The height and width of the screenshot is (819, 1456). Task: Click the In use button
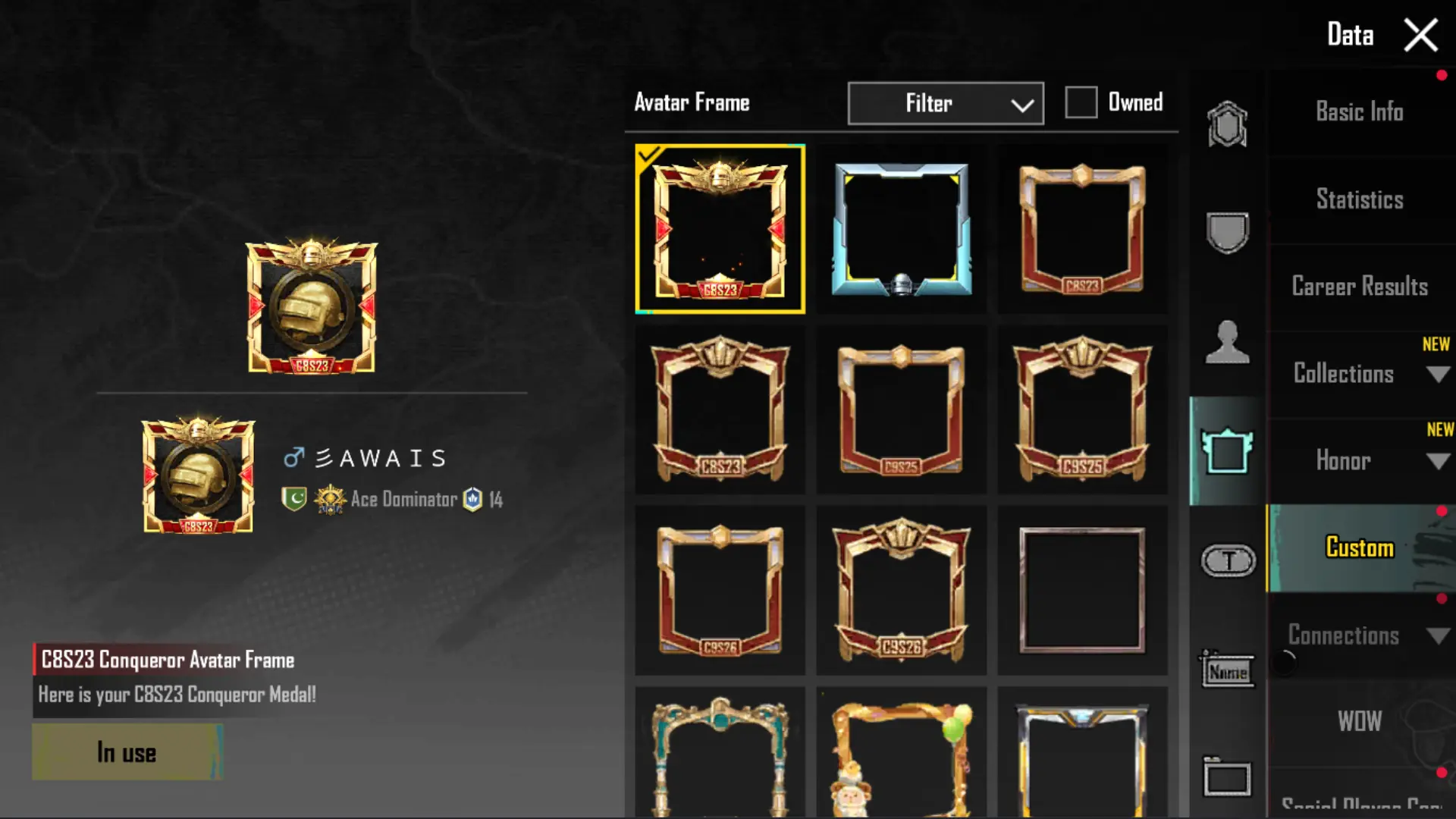tap(127, 752)
